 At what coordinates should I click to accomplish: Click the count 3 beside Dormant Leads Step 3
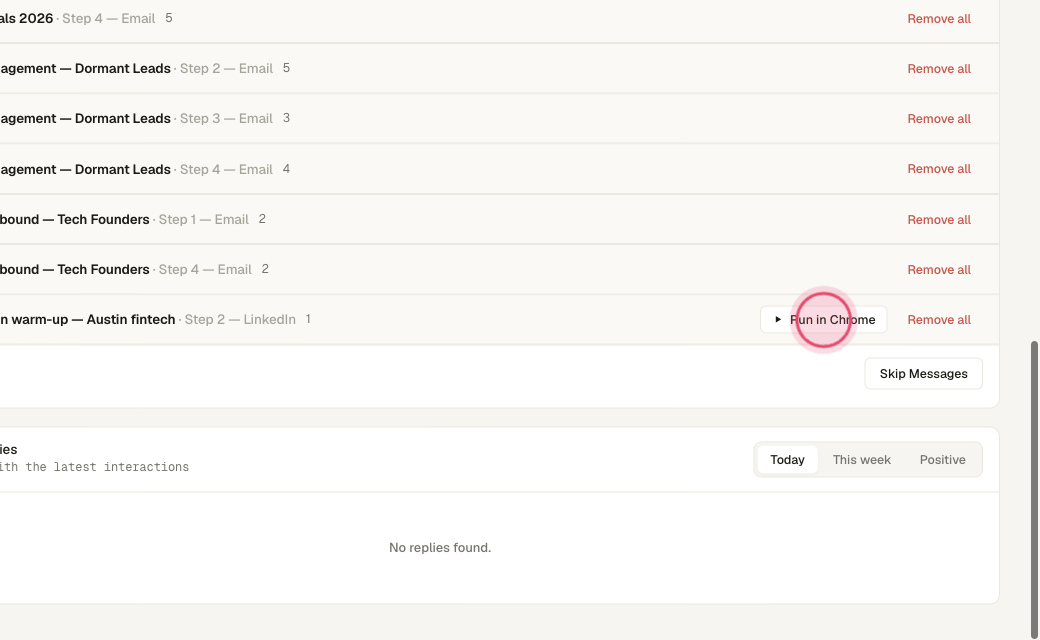pos(287,118)
